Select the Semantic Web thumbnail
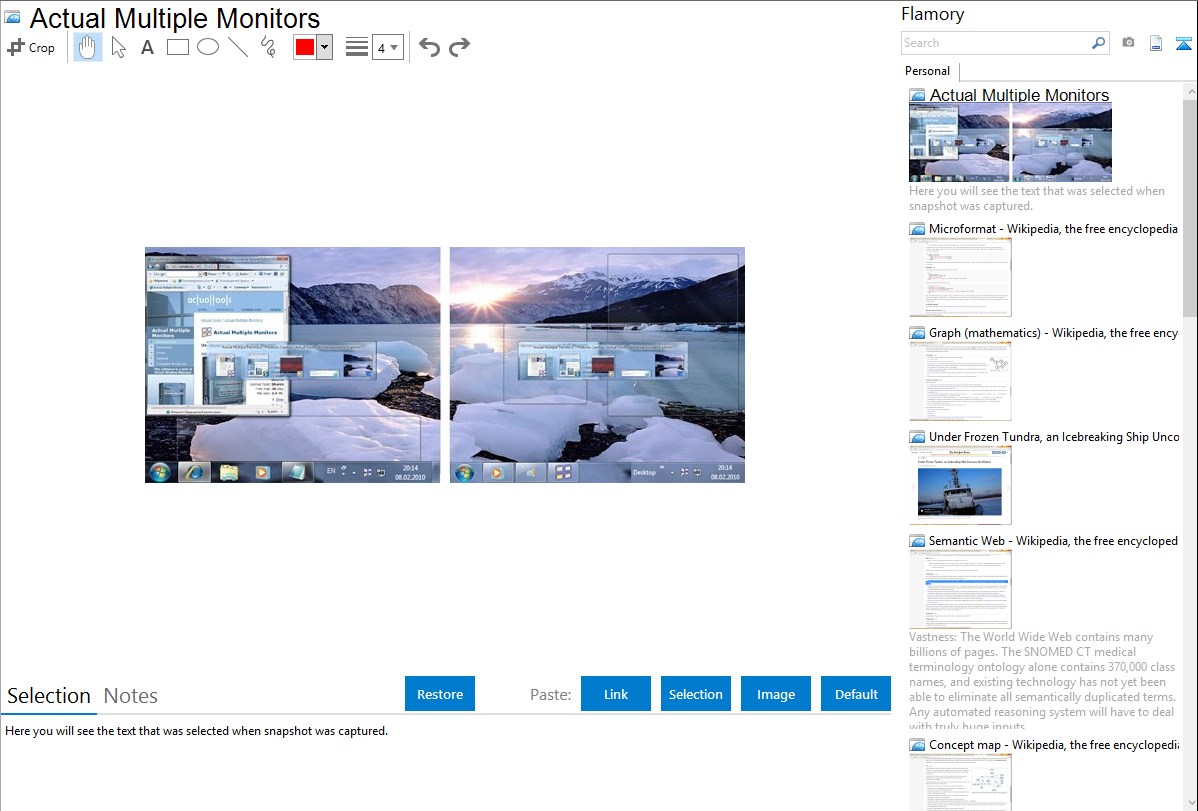This screenshot has width=1198, height=811. (960, 589)
